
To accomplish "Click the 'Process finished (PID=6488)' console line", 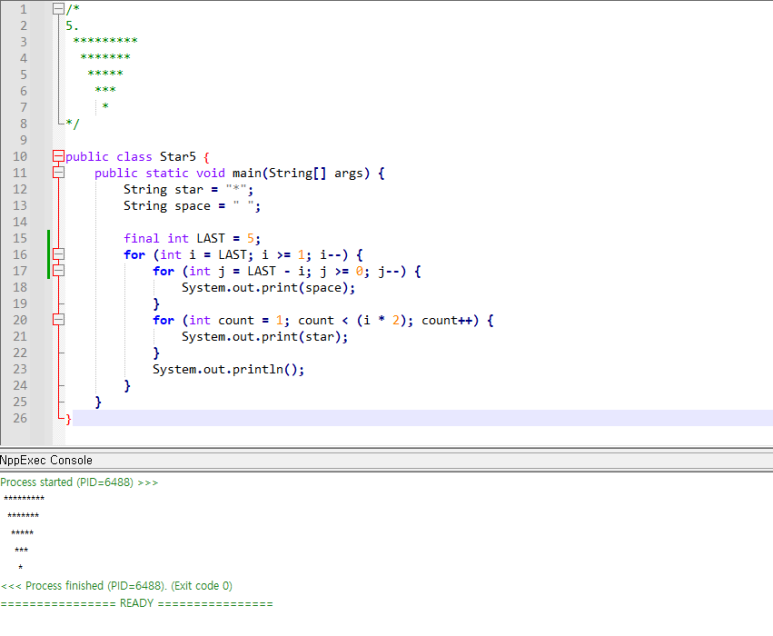I will point(116,586).
